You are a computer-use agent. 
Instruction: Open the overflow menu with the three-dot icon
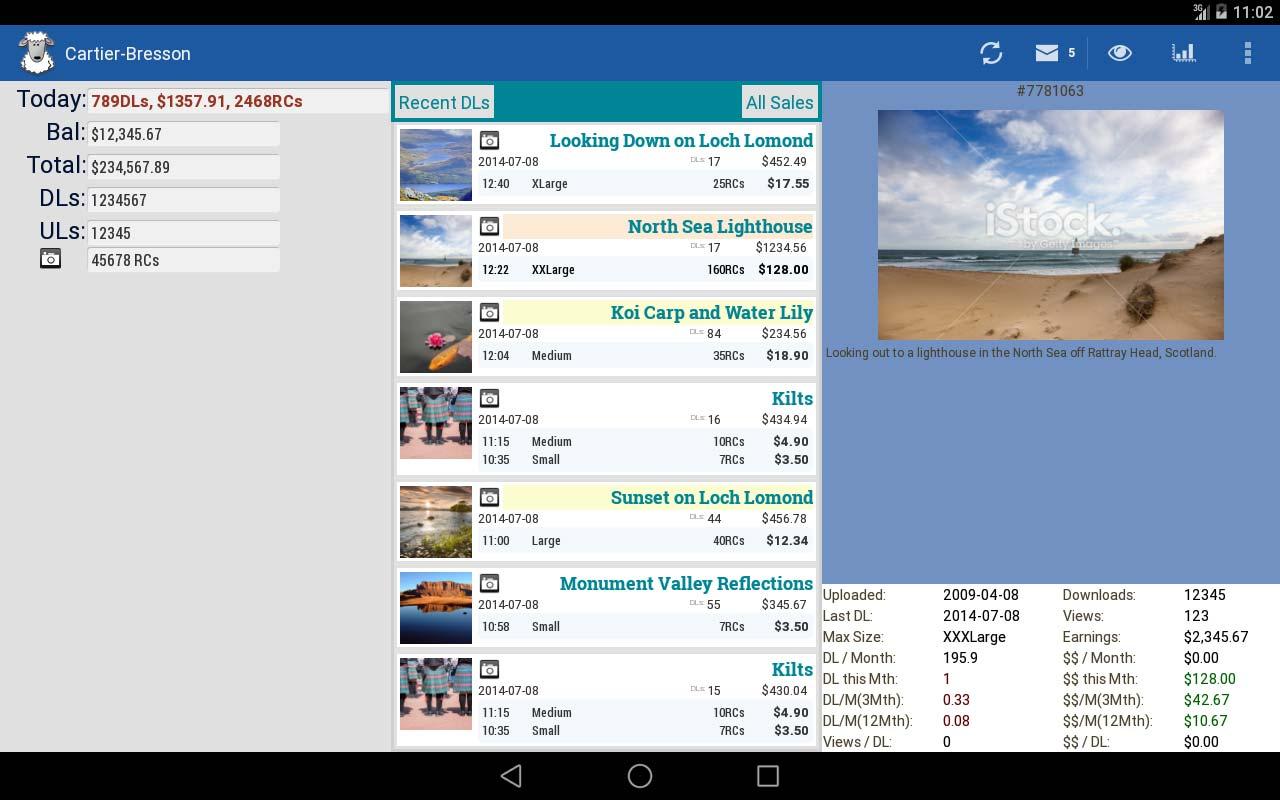[x=1247, y=53]
